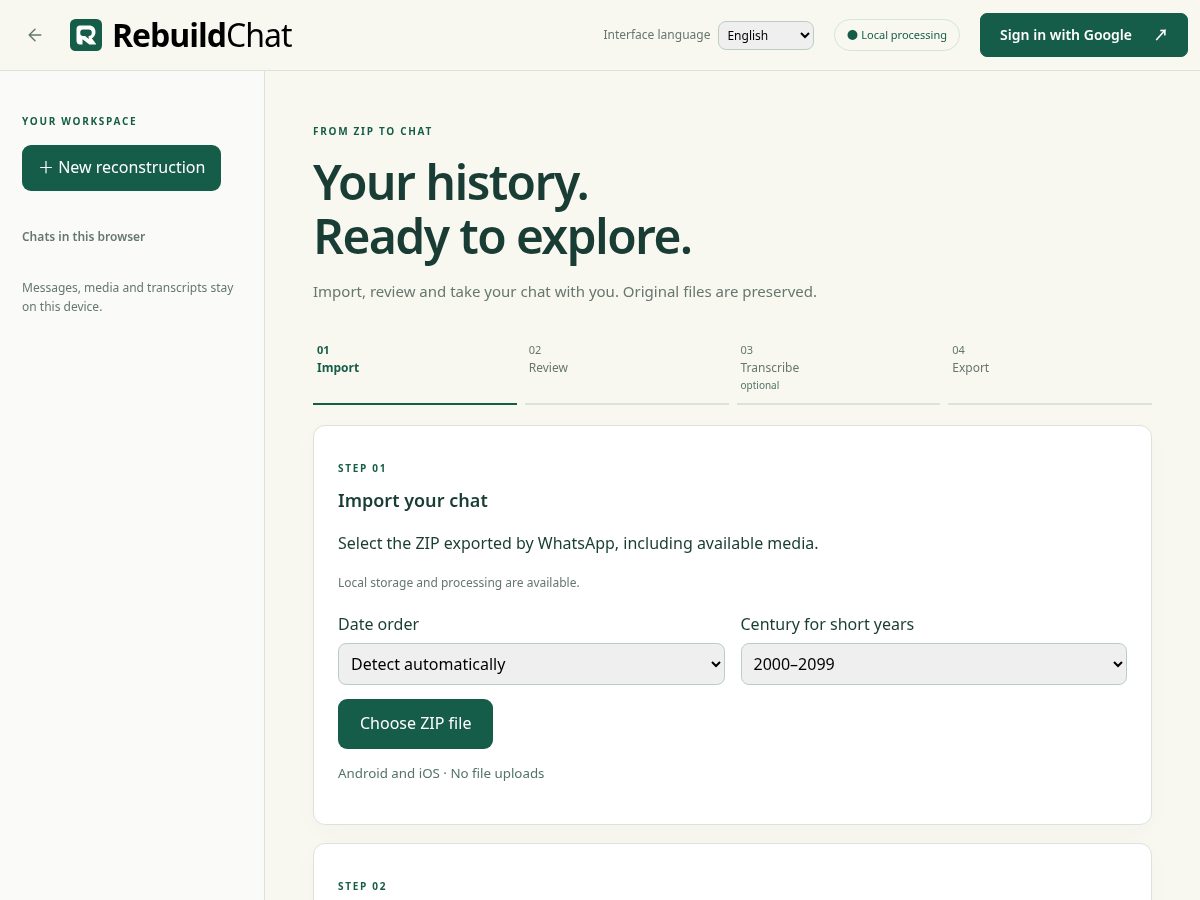Click 'Local storage and processing are available.' text
The width and height of the screenshot is (1200, 900).
(x=458, y=582)
